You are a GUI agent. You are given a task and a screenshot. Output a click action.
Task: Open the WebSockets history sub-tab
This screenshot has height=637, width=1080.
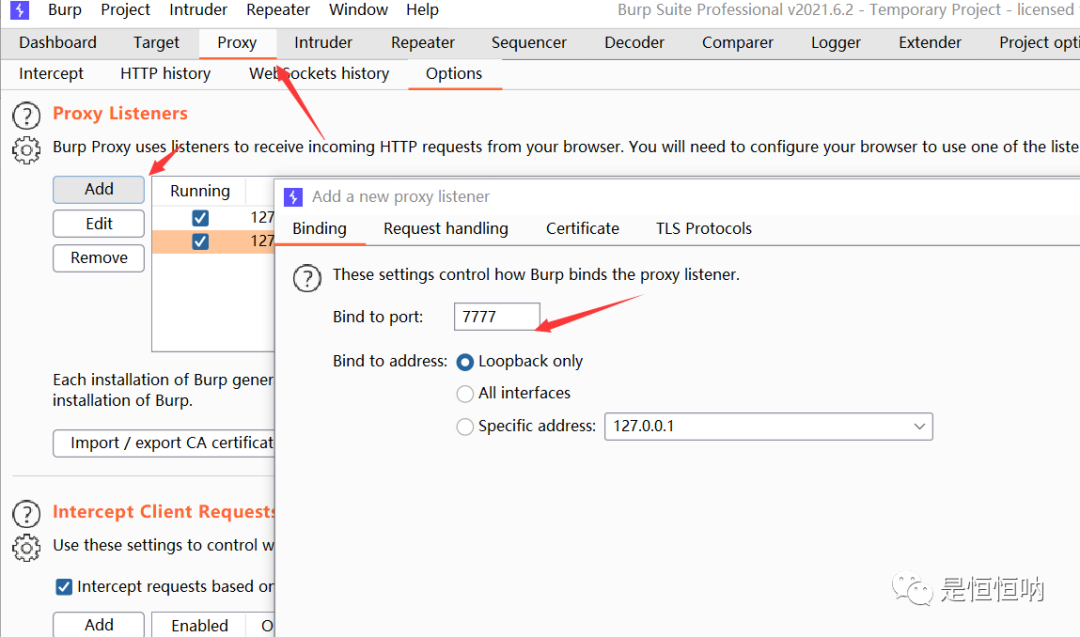[x=319, y=74]
